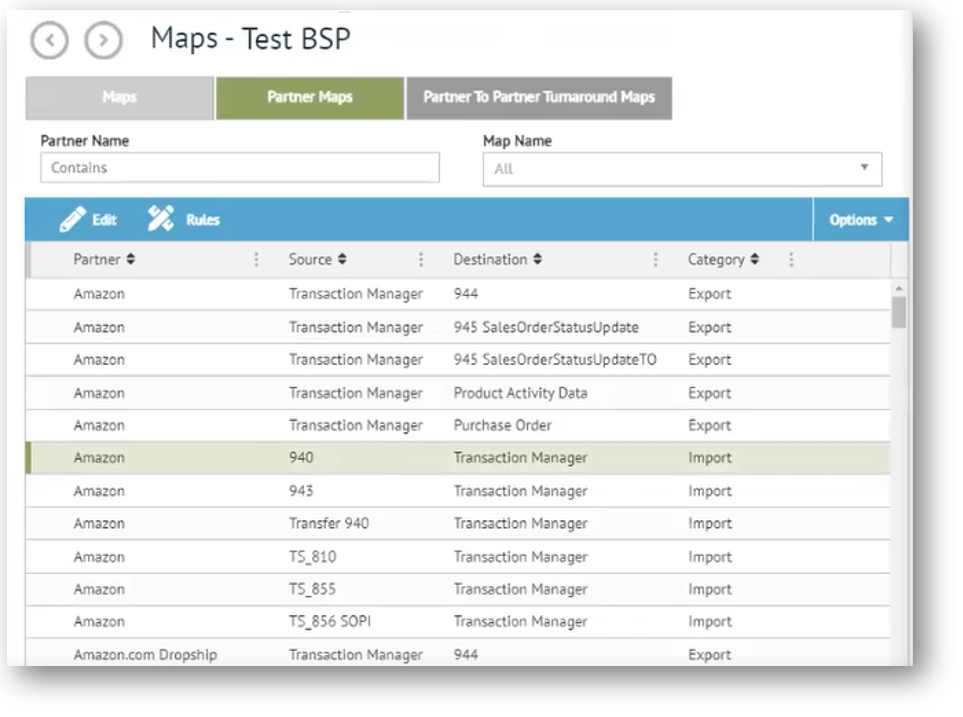Viewport: 963px width, 717px height.
Task: Open the Partner column options menu
Action: point(256,260)
